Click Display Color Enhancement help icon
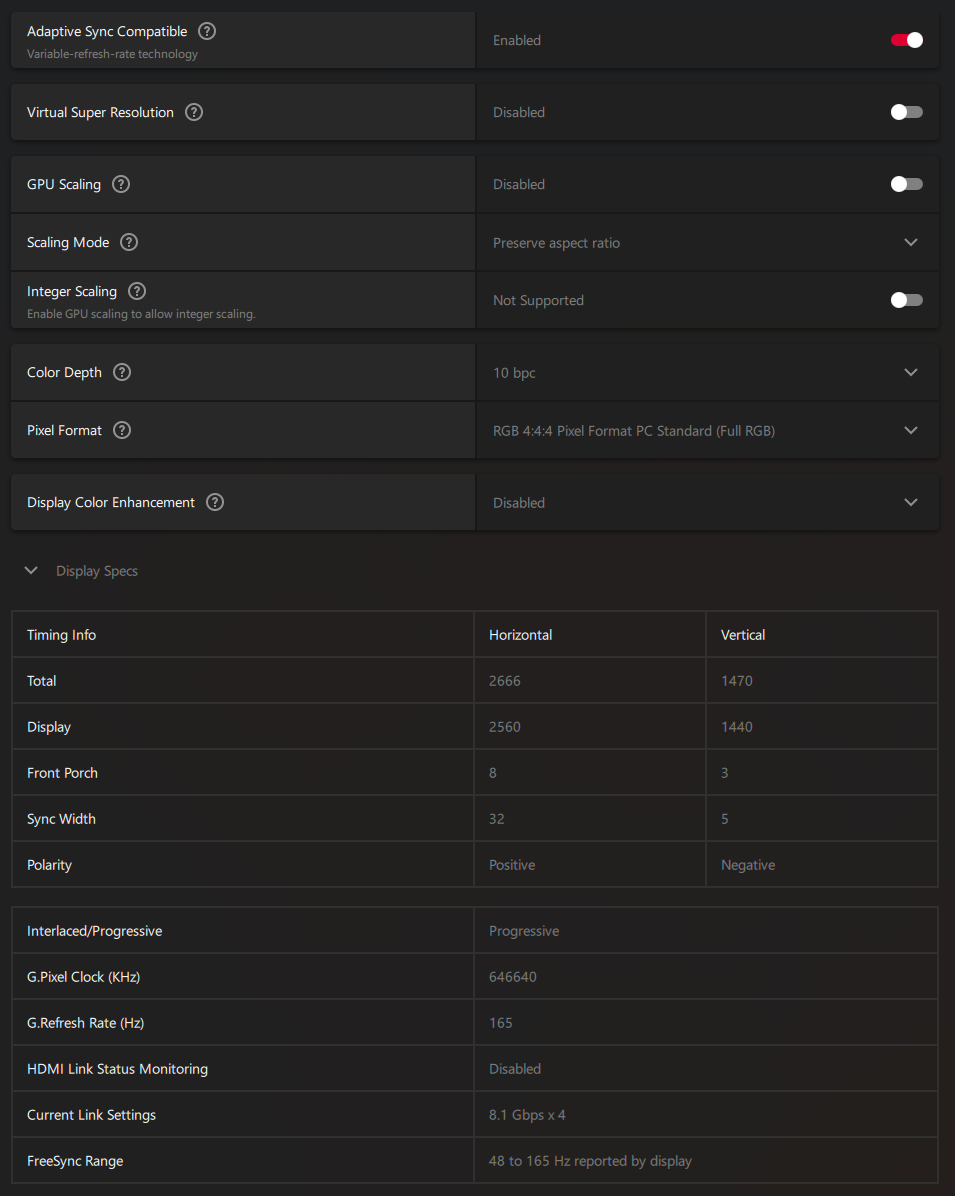955x1196 pixels. click(215, 502)
